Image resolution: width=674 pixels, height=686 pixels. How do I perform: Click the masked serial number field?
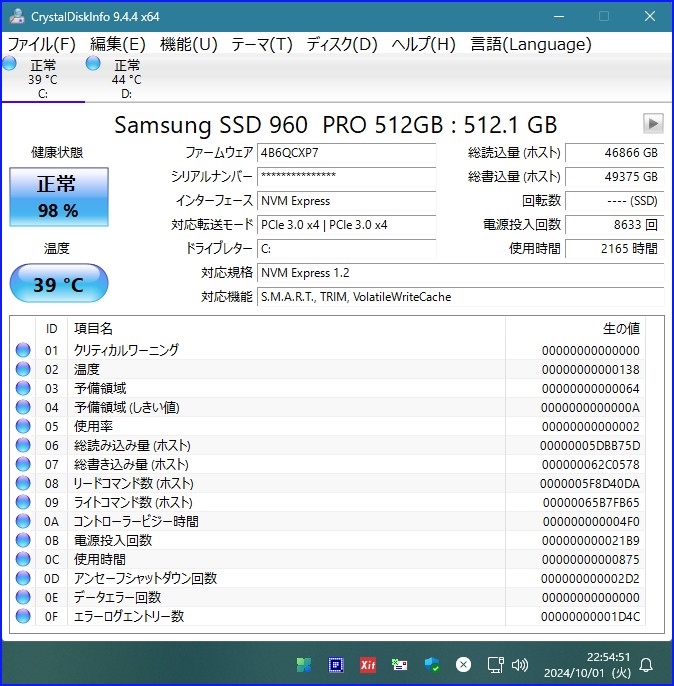click(346, 177)
